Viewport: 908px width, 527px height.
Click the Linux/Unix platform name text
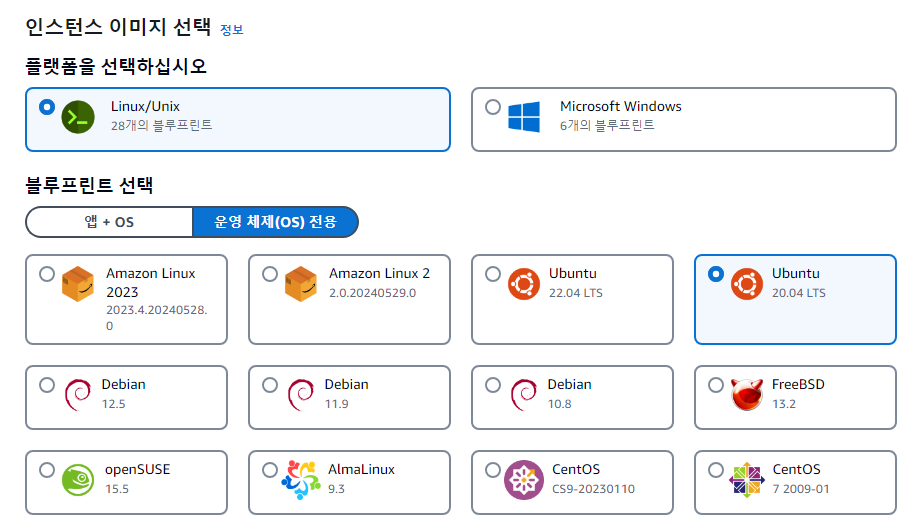[x=145, y=107]
